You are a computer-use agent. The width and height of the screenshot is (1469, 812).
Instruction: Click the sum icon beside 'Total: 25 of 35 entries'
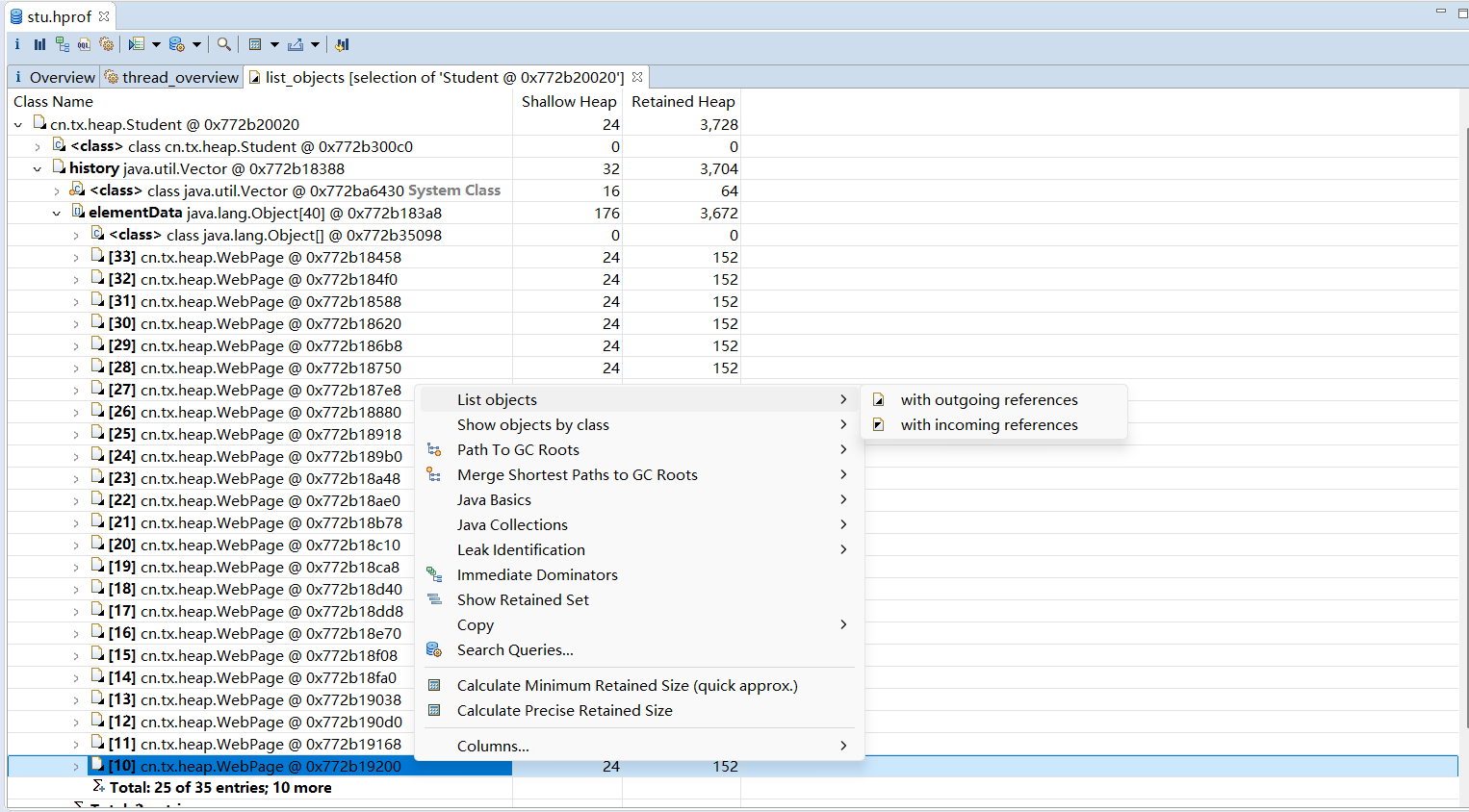[x=98, y=786]
